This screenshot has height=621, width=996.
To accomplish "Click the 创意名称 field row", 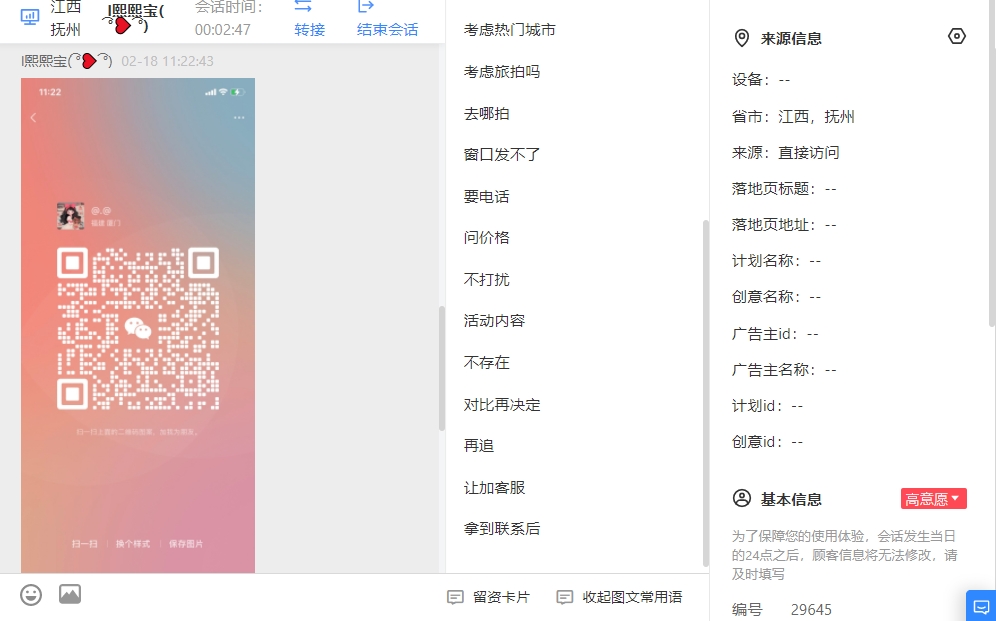I will click(776, 297).
